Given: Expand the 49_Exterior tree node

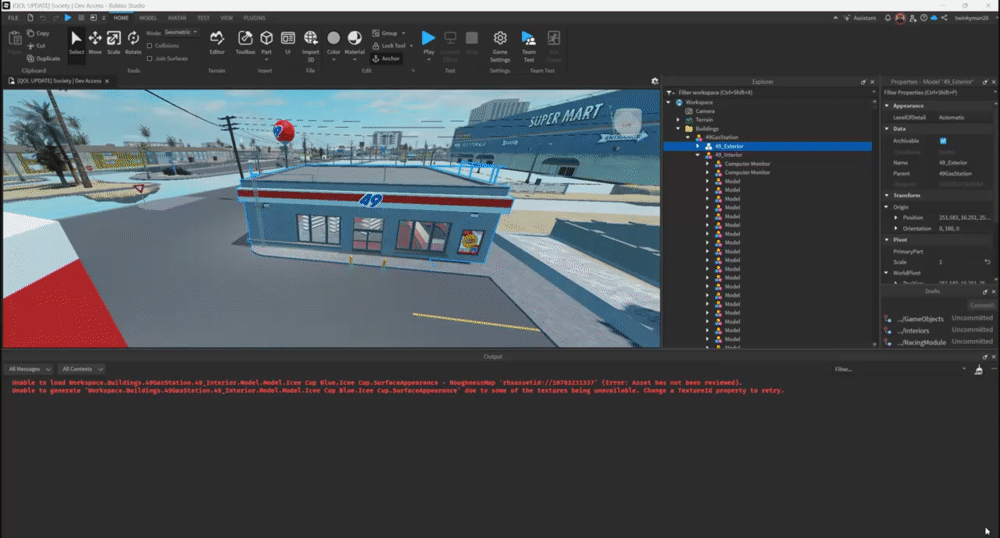Looking at the screenshot, I should click(698, 146).
